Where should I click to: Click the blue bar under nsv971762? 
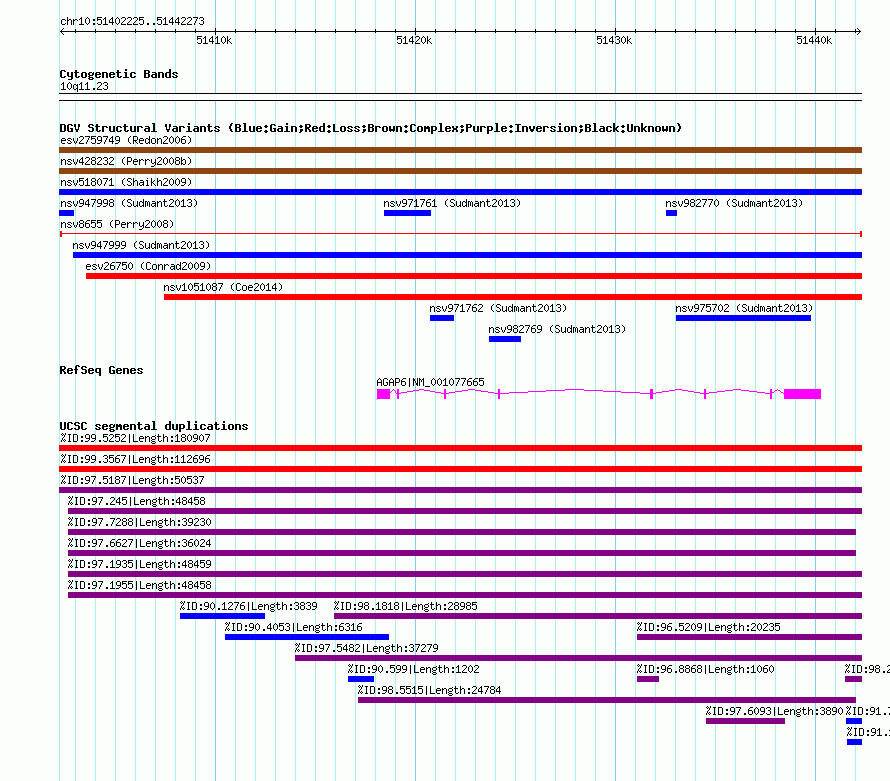(x=442, y=318)
